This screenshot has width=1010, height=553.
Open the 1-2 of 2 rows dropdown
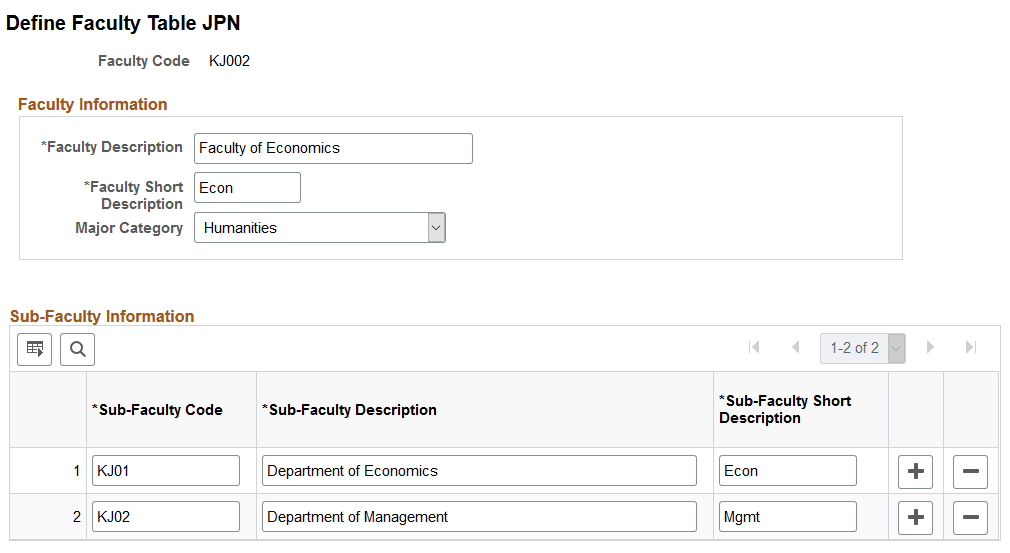(862, 348)
